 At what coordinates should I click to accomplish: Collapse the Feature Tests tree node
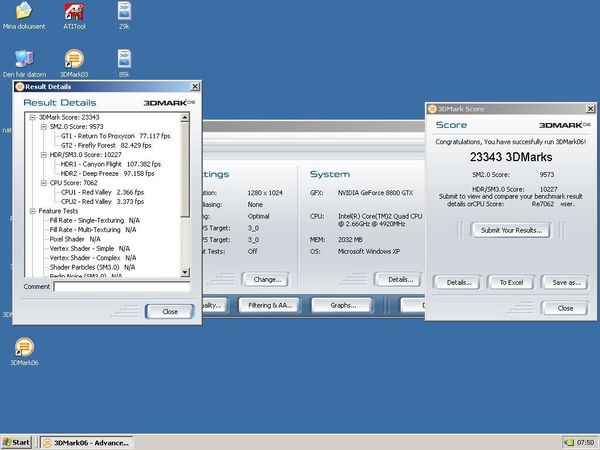tap(33, 211)
